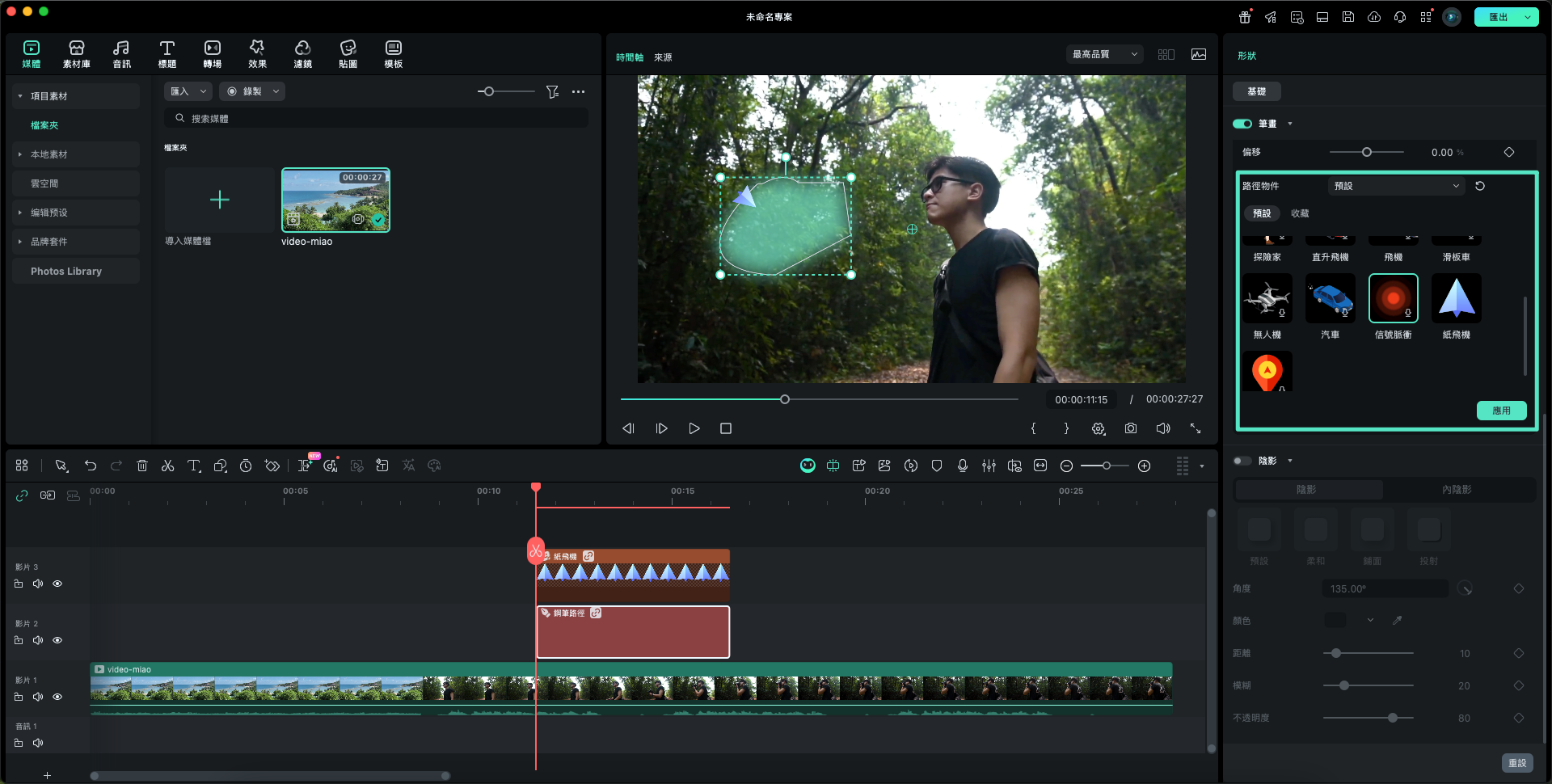Open the voiceover microphone tool
The height and width of the screenshot is (784, 1552).
coord(962,466)
